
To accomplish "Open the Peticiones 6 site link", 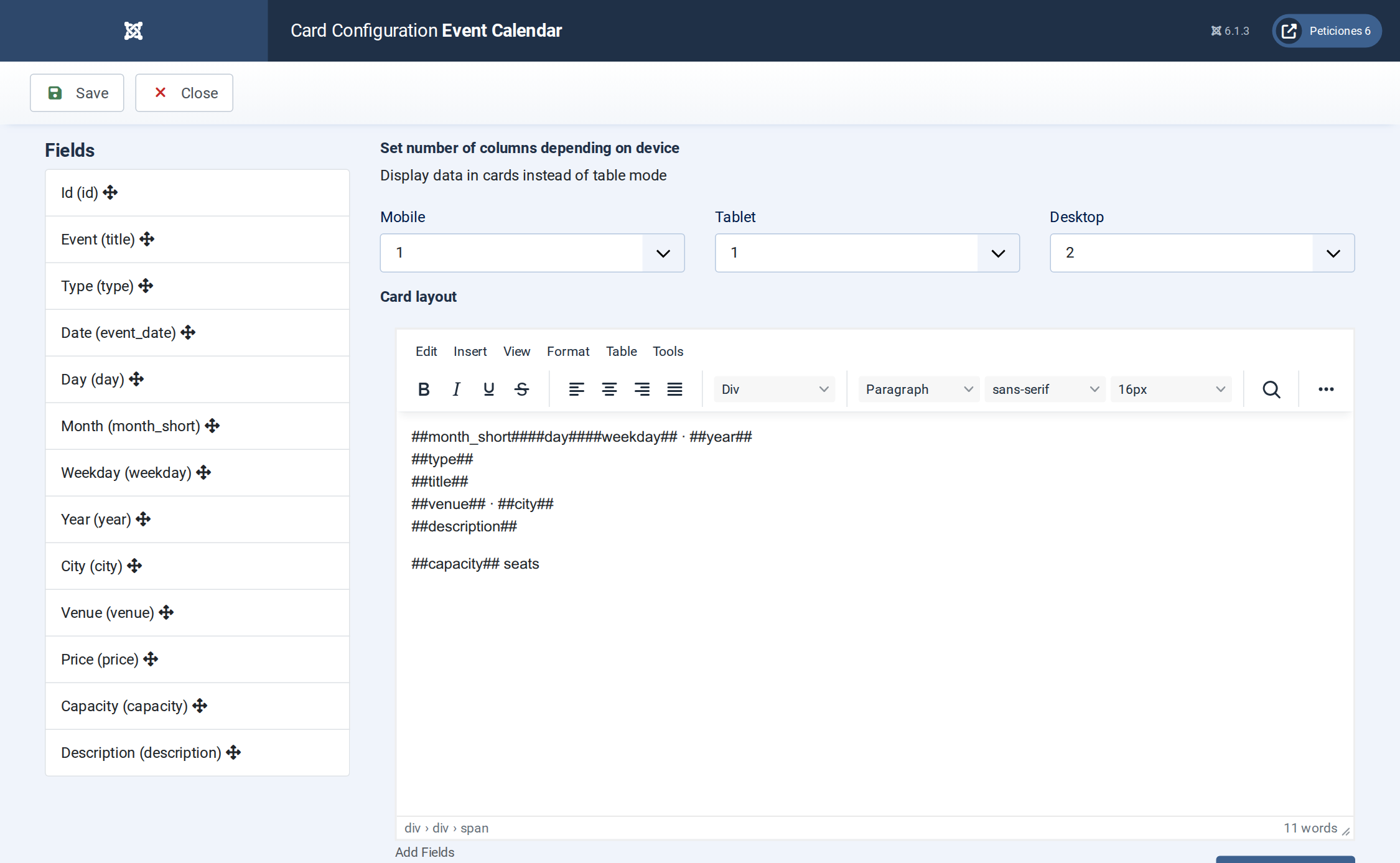I will click(x=1327, y=30).
